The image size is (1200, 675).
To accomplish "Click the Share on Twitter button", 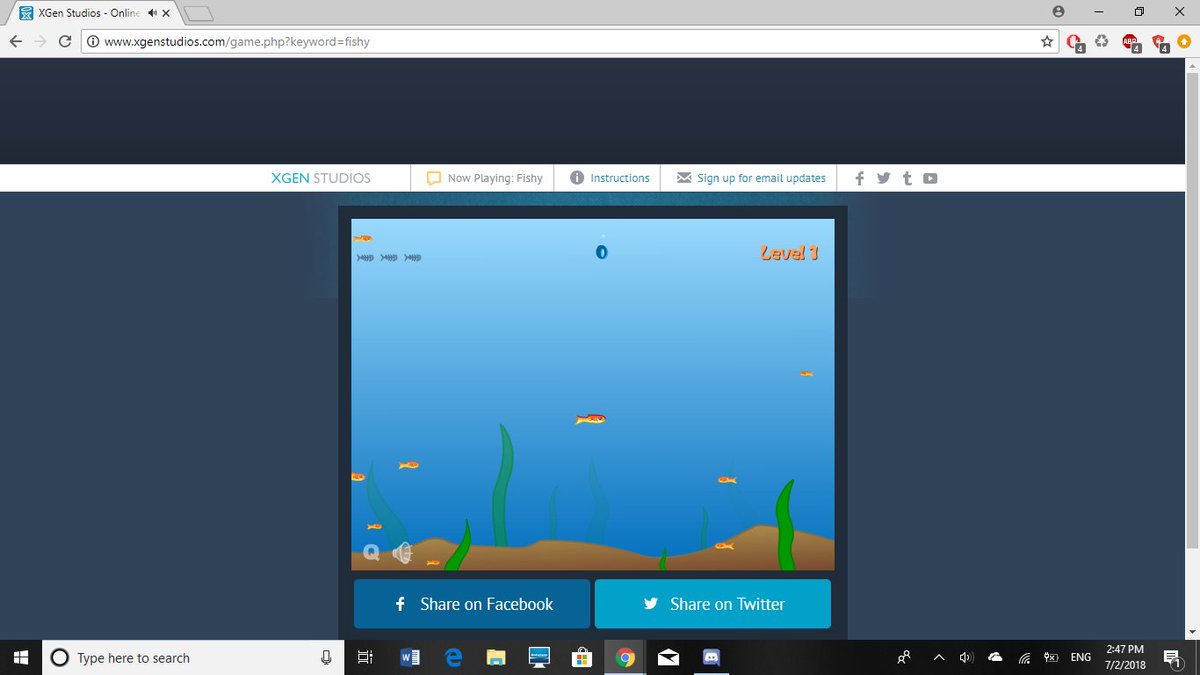I will coord(713,604).
